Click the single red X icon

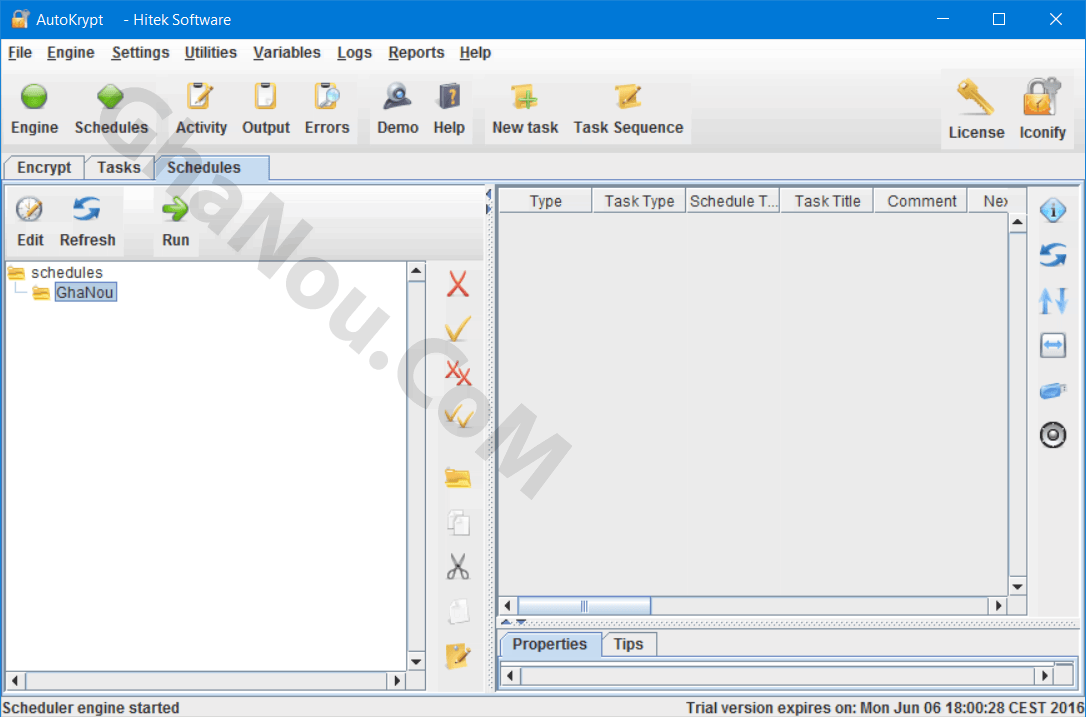pyautogui.click(x=458, y=284)
